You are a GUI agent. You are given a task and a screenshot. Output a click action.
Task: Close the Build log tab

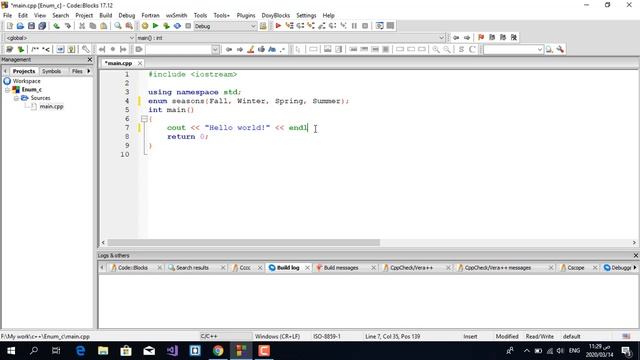pyautogui.click(x=307, y=268)
